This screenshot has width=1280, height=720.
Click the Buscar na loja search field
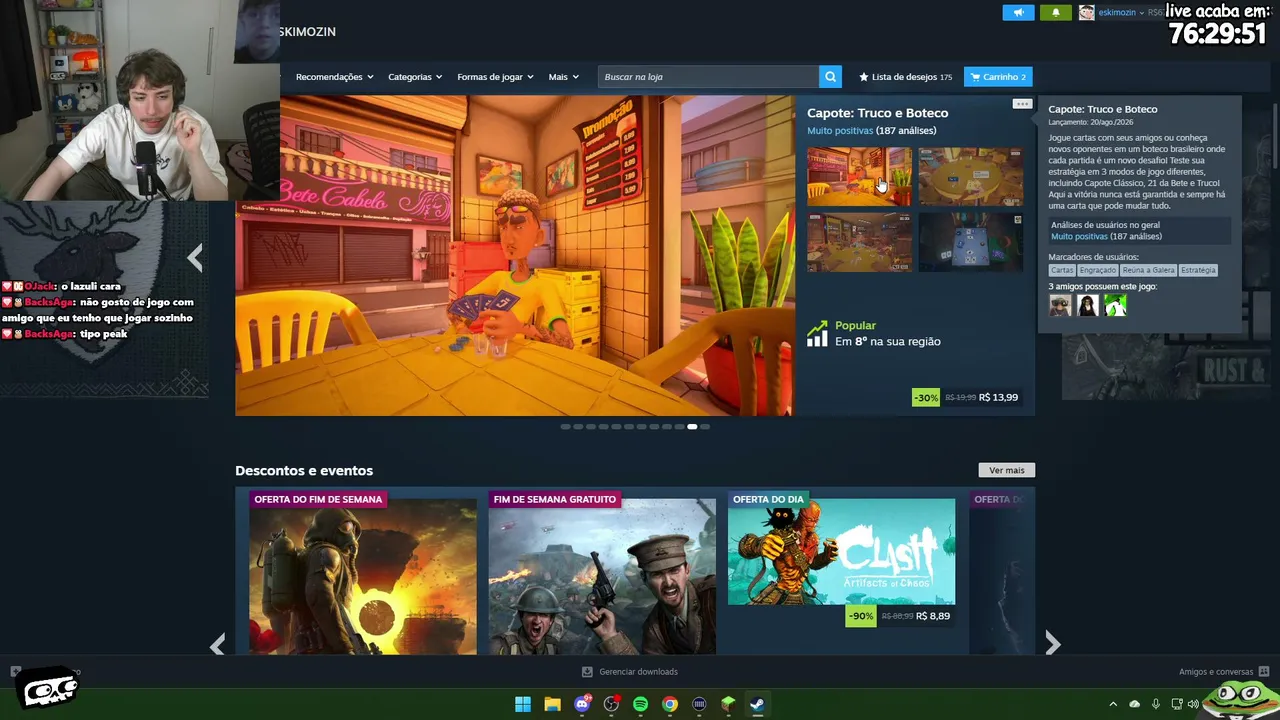click(708, 77)
